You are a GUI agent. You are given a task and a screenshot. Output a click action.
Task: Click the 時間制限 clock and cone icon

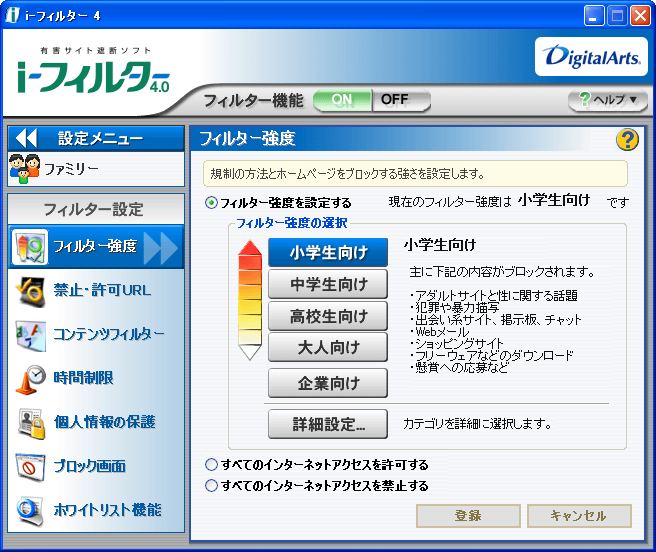coord(30,380)
